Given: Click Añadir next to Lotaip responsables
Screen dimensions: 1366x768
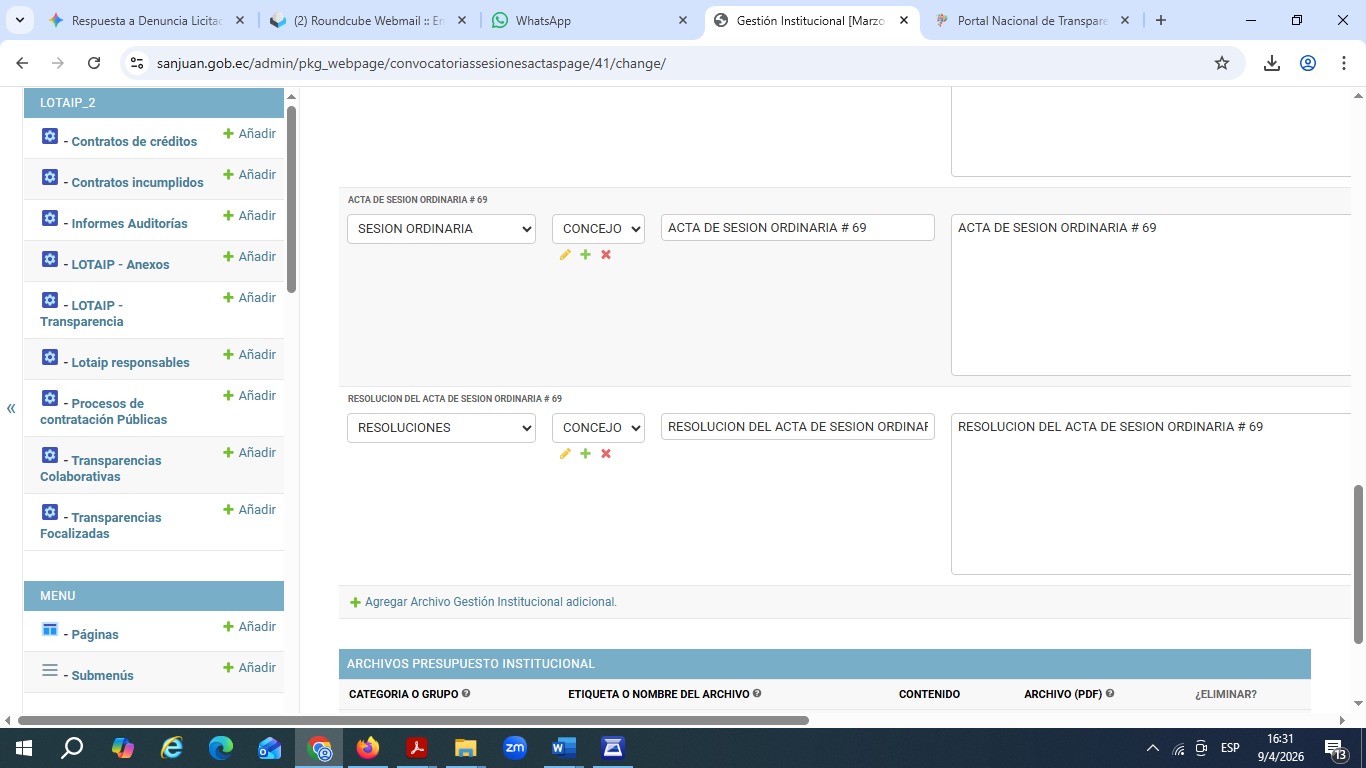Looking at the screenshot, I should click(250, 355).
